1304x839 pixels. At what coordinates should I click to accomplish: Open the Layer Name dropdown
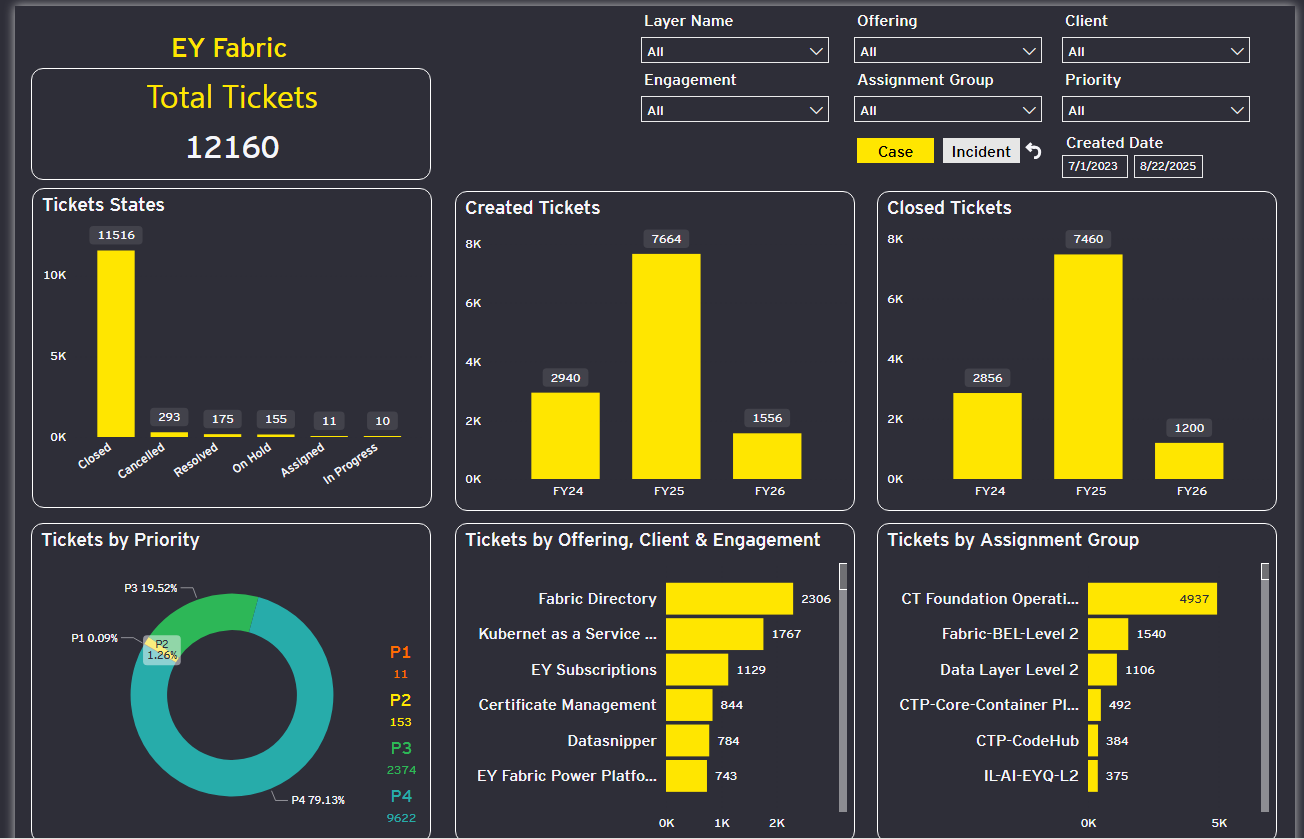(734, 51)
